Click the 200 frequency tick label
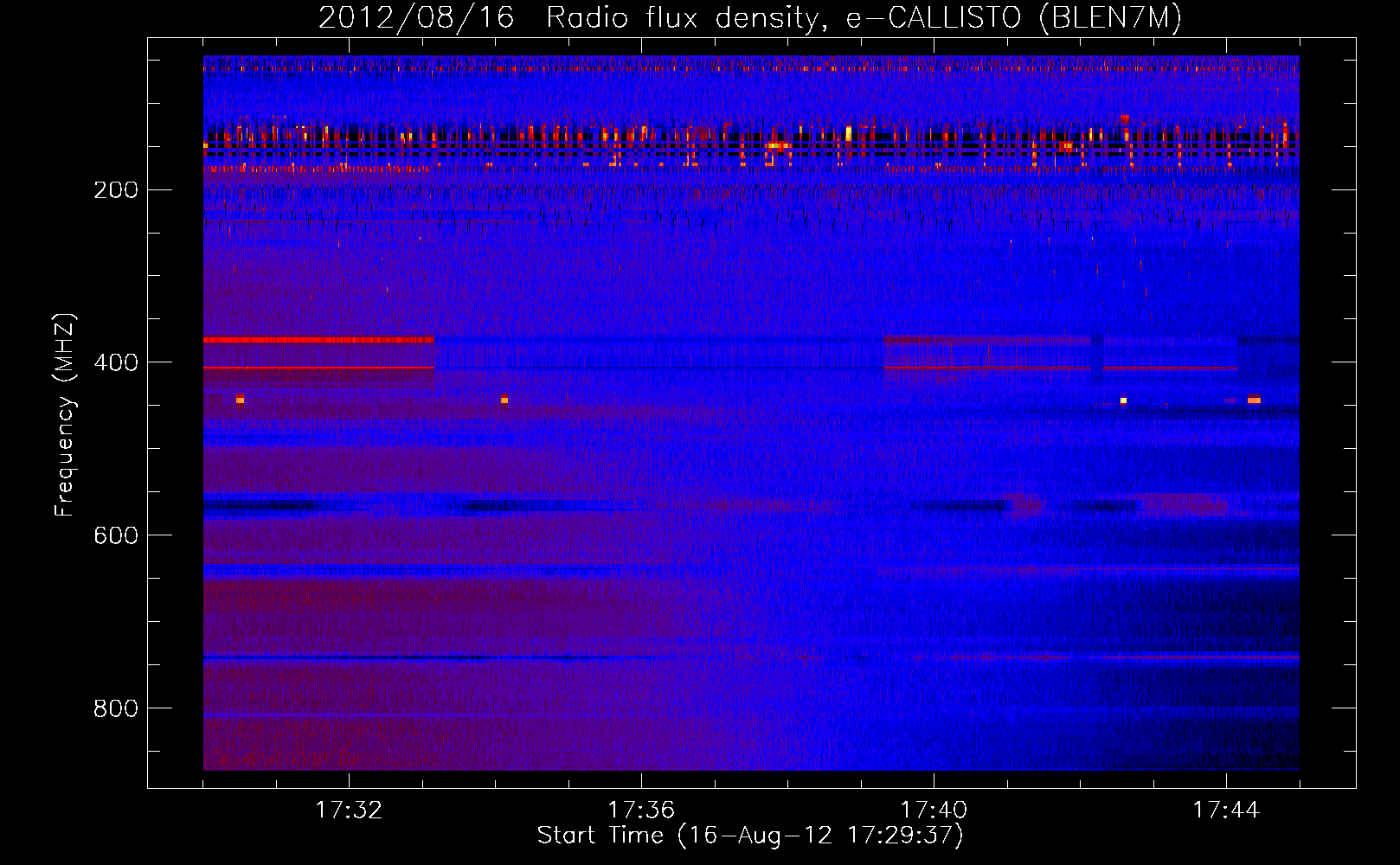1400x865 pixels. (116, 189)
